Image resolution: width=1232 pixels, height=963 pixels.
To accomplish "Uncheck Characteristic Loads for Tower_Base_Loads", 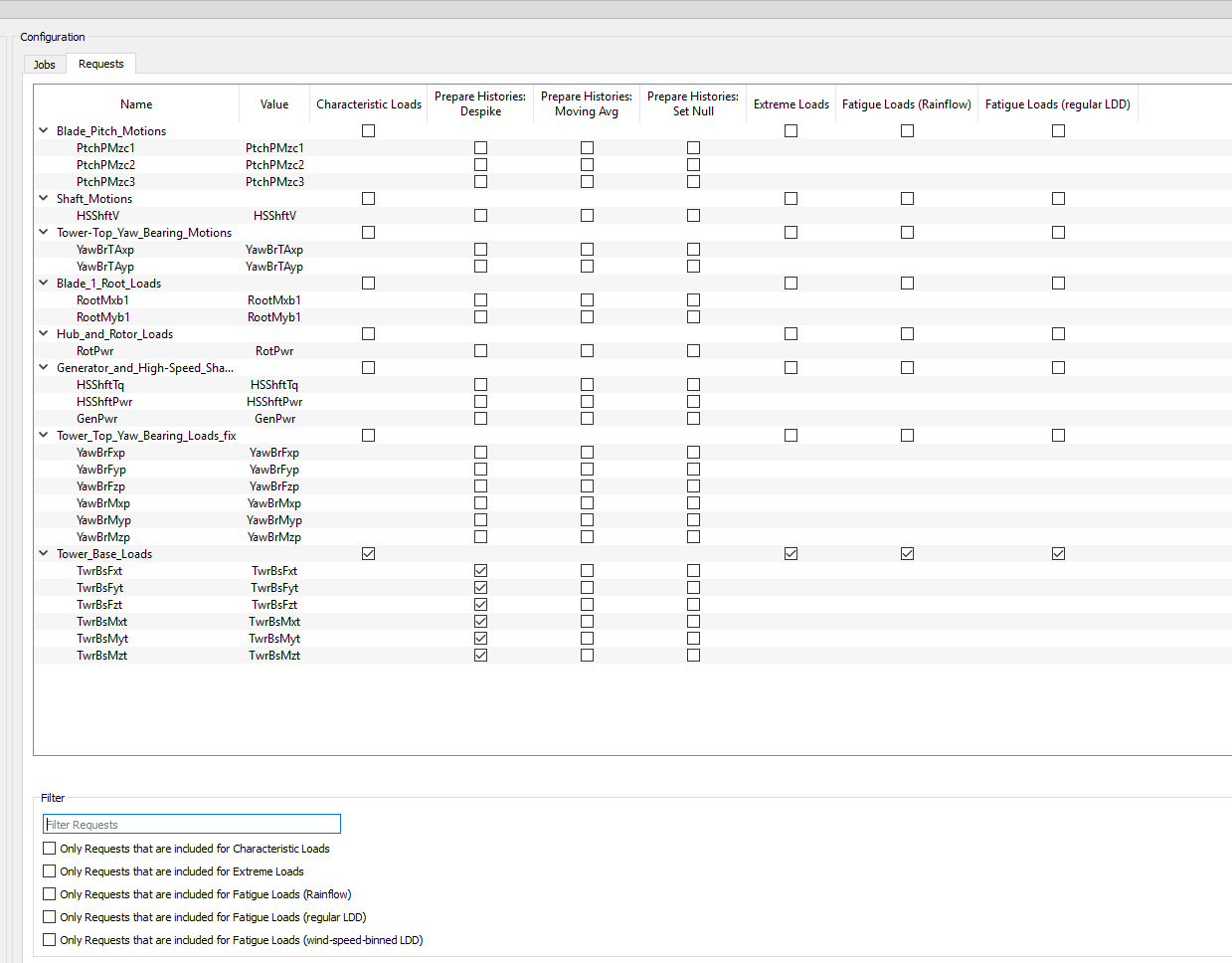I will 369,554.
